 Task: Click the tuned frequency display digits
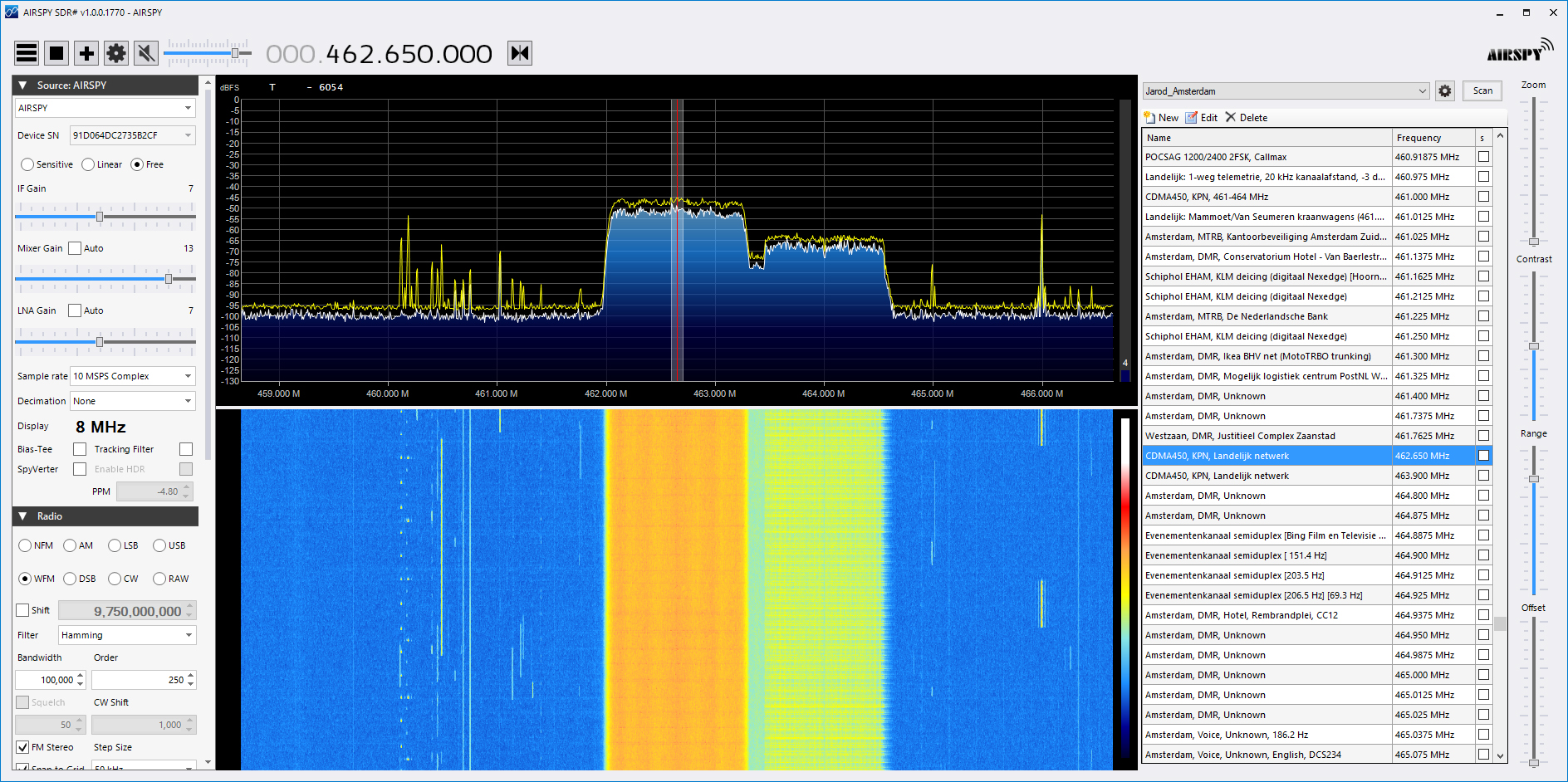[x=379, y=54]
